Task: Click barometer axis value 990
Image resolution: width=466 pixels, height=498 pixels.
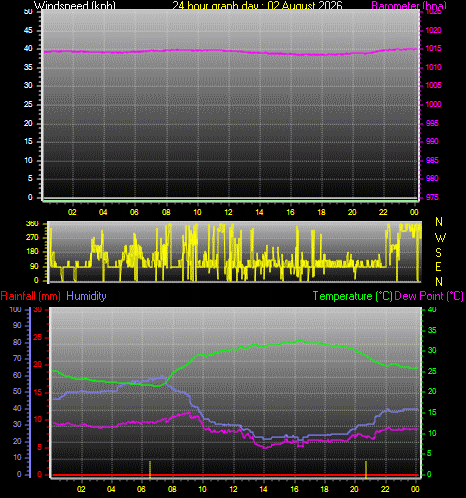Action: click(432, 141)
